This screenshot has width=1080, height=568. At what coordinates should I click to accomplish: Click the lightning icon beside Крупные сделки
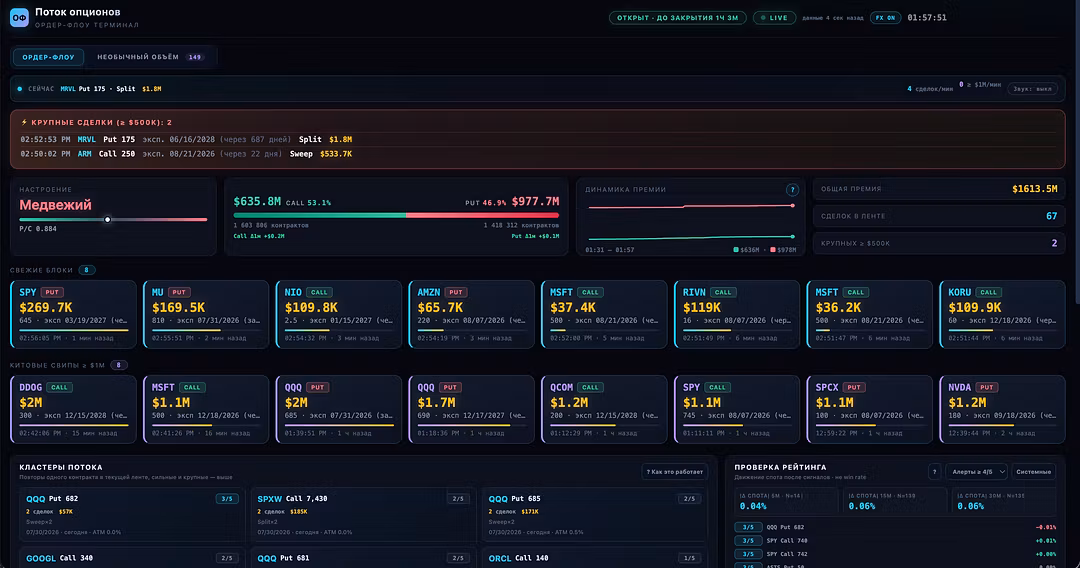[24, 123]
